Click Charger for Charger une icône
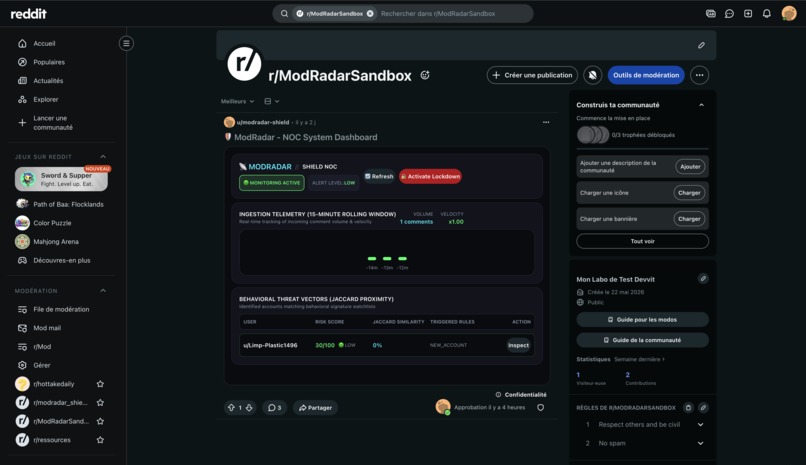806x465 pixels. pyautogui.click(x=689, y=193)
